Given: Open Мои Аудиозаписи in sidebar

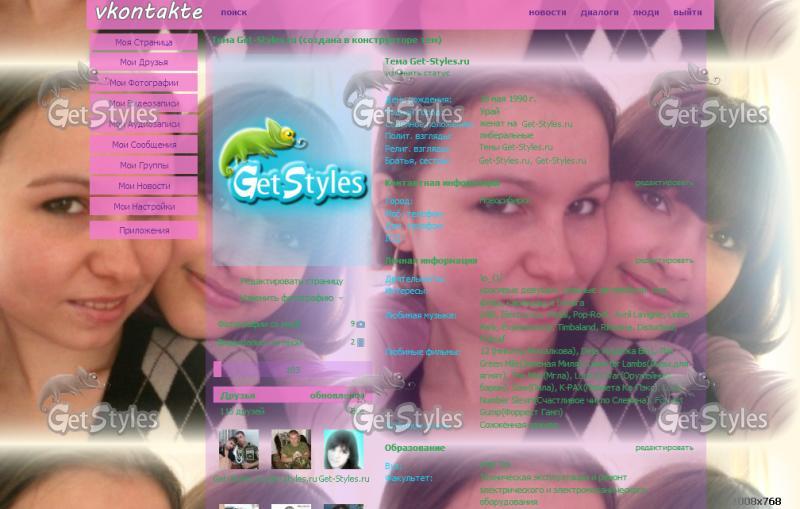Looking at the screenshot, I should pyautogui.click(x=144, y=124).
